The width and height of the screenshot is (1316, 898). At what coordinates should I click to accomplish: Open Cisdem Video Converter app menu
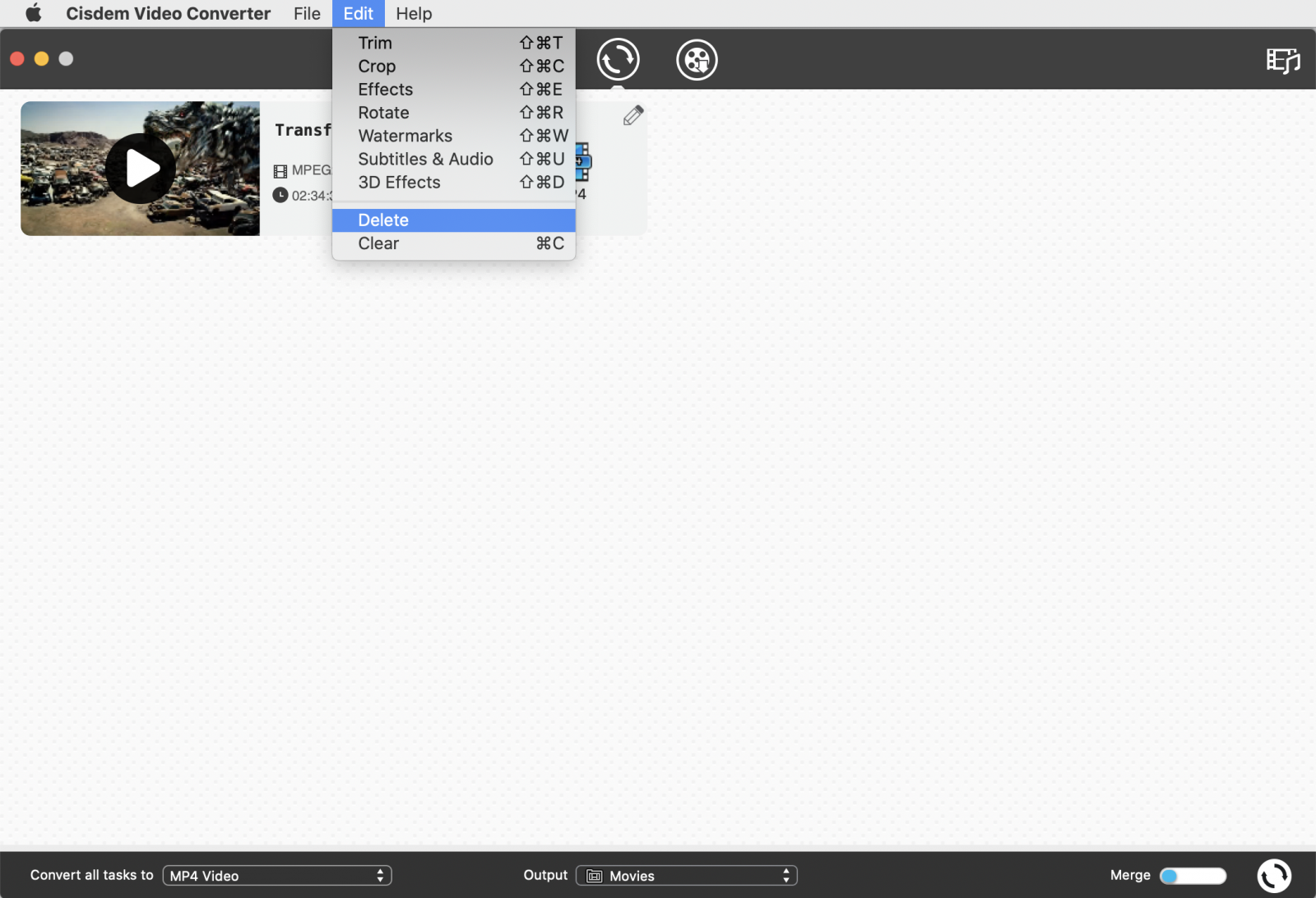click(x=168, y=13)
